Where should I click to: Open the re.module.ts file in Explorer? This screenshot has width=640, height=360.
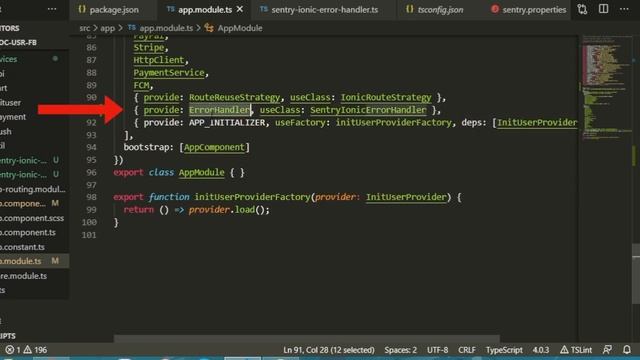(x=34, y=276)
